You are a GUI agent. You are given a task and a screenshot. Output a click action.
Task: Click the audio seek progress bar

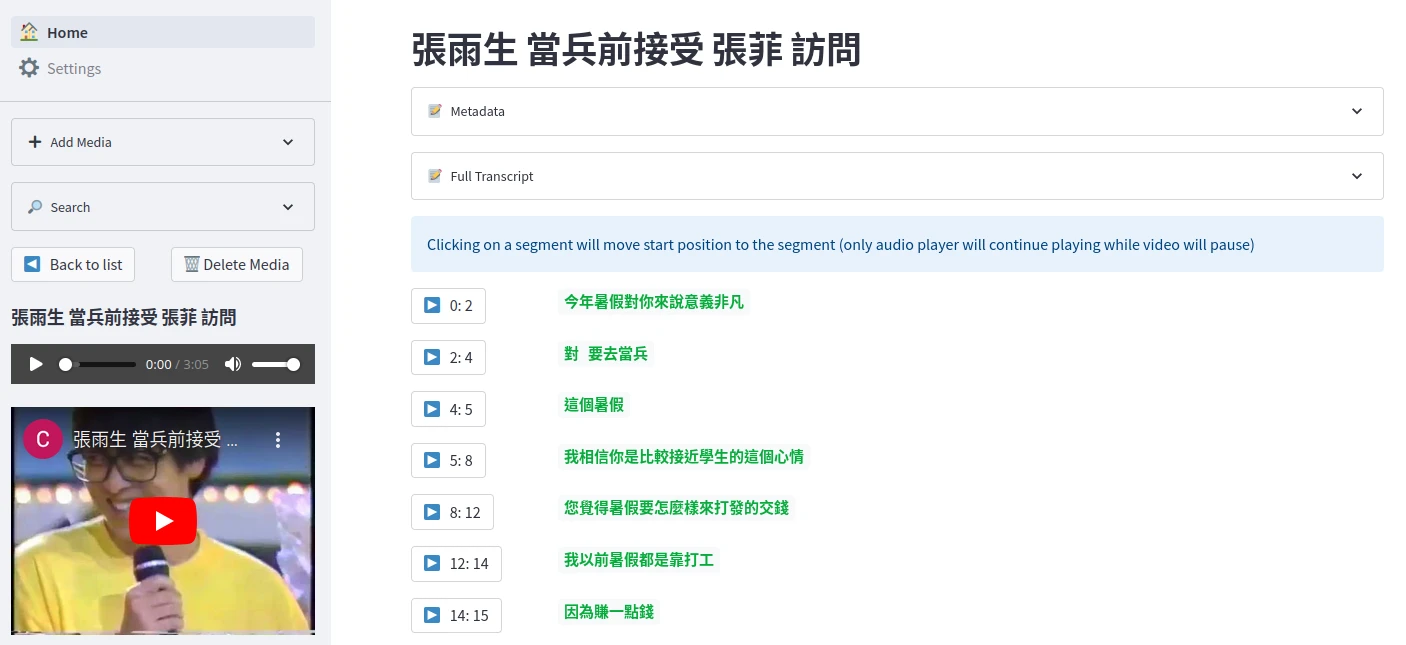coord(100,365)
